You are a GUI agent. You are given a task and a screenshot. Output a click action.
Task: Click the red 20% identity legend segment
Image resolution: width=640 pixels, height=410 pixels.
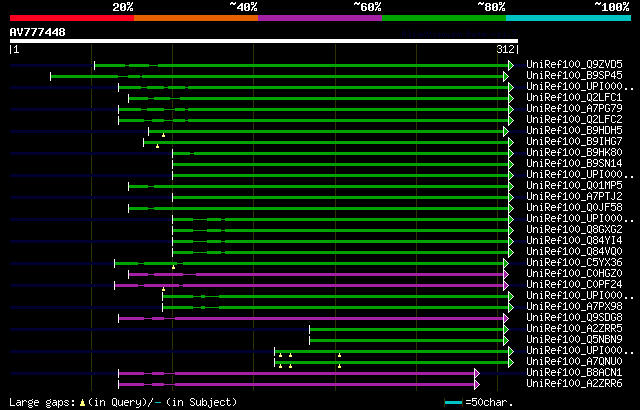72,18
